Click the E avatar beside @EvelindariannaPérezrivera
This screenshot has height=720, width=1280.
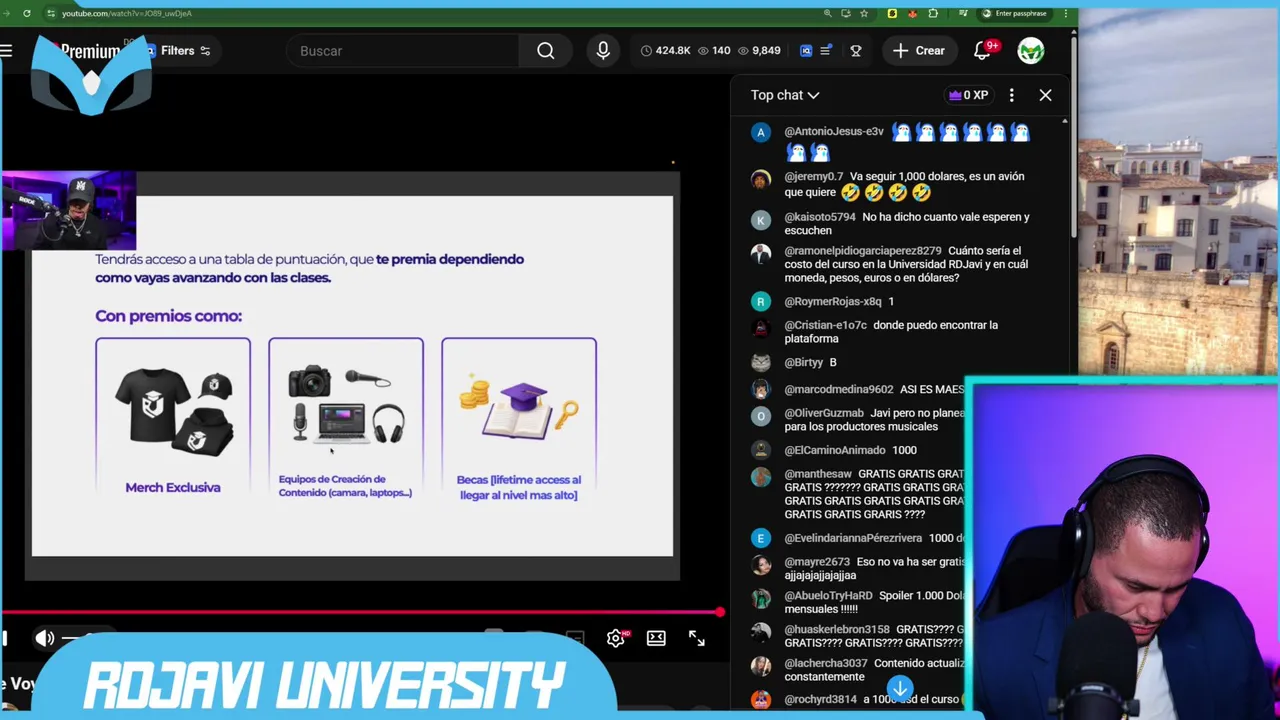tap(761, 538)
